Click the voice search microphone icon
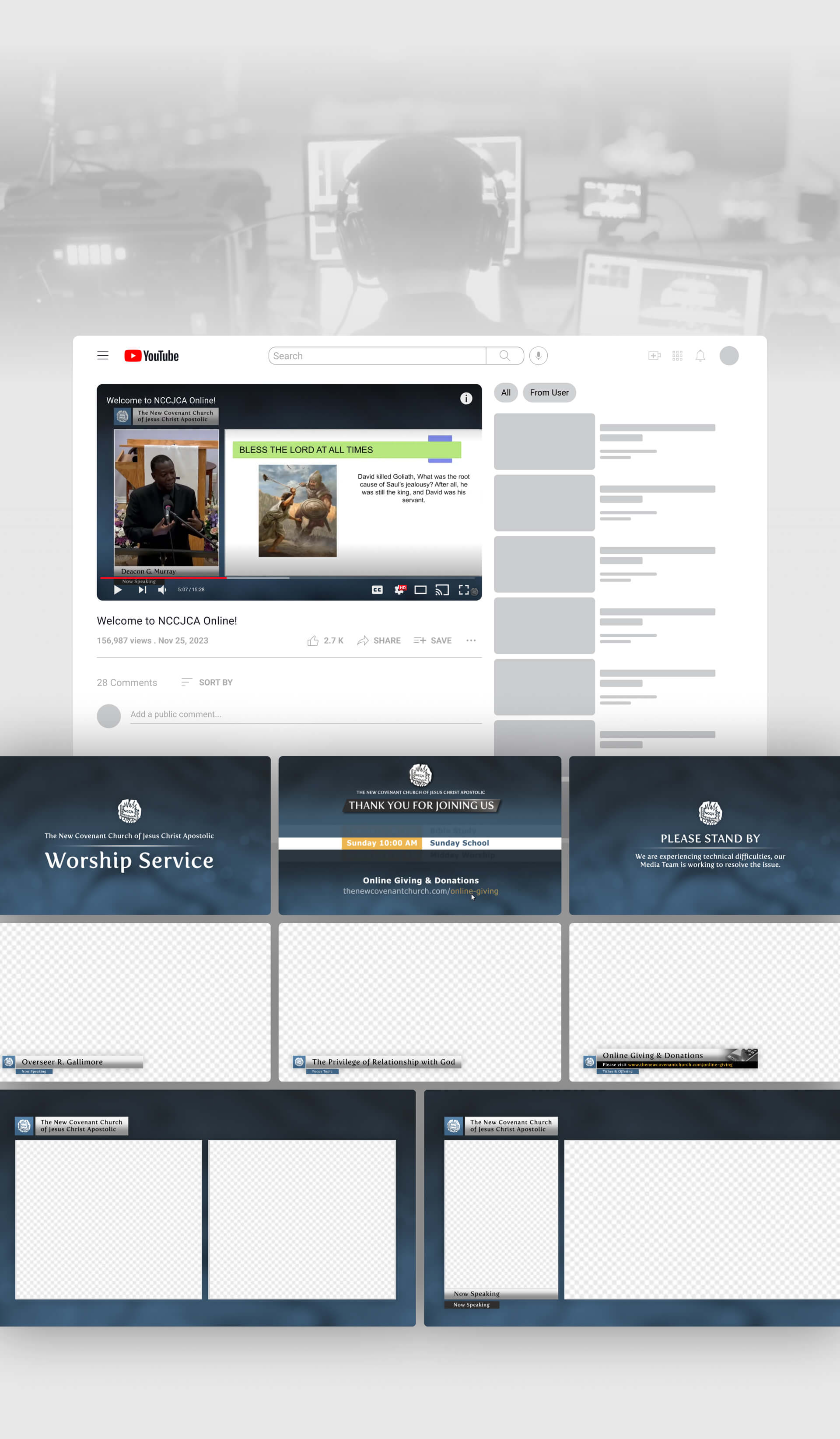840x1439 pixels. 538,356
